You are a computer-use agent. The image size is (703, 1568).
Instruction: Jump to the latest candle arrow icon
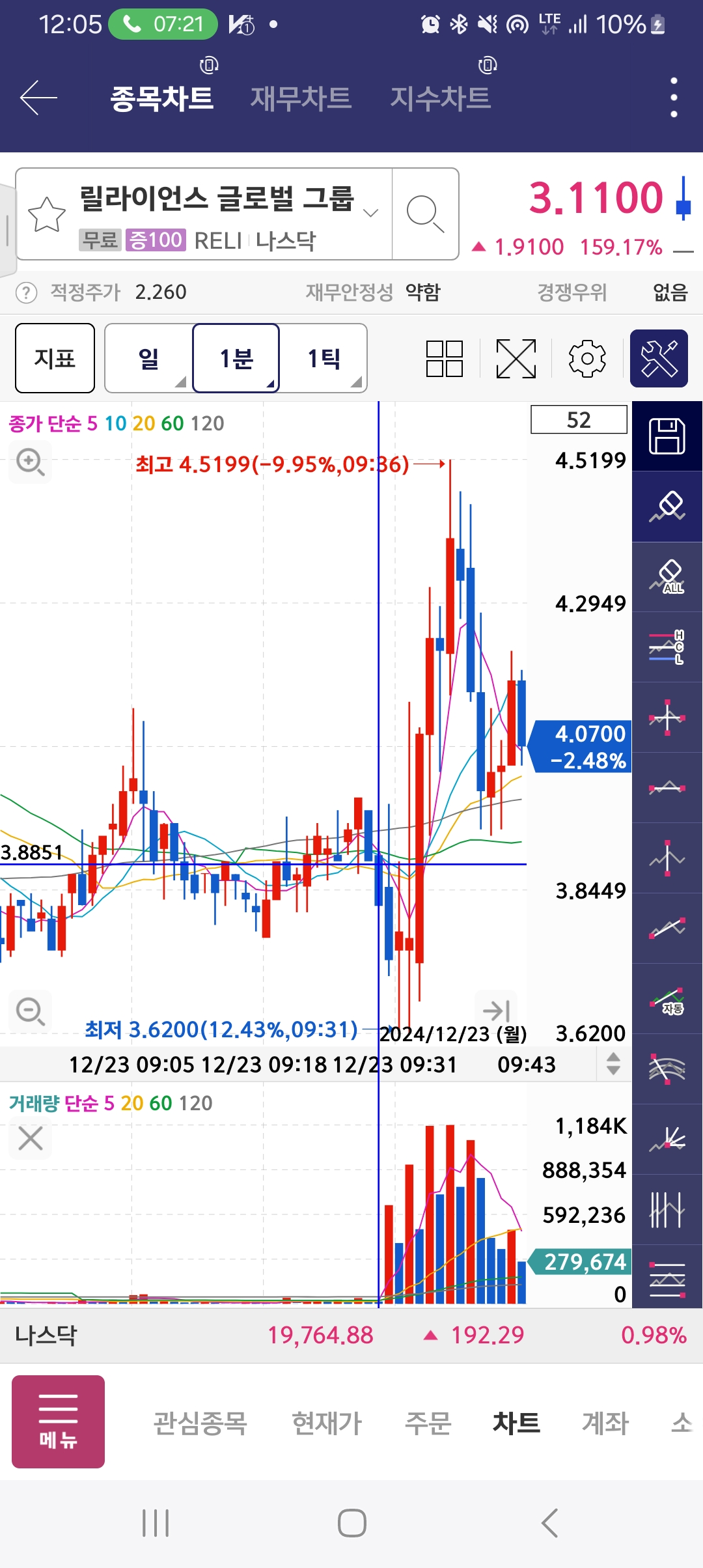click(x=496, y=1011)
